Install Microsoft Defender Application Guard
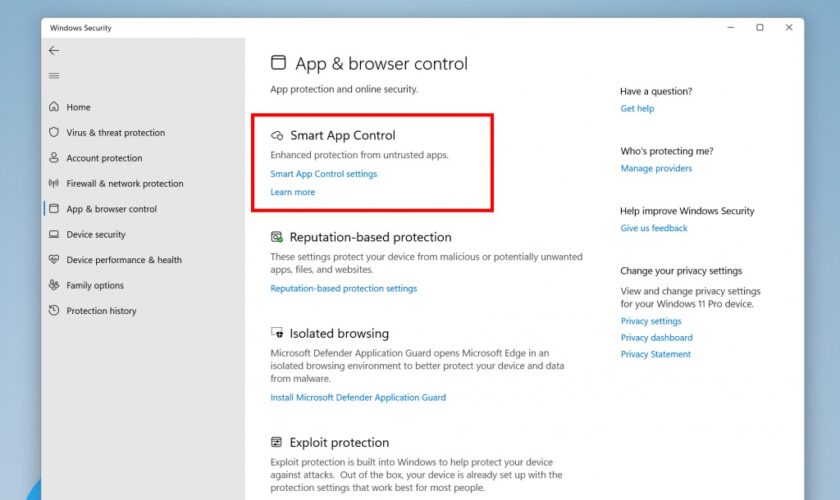 (358, 397)
